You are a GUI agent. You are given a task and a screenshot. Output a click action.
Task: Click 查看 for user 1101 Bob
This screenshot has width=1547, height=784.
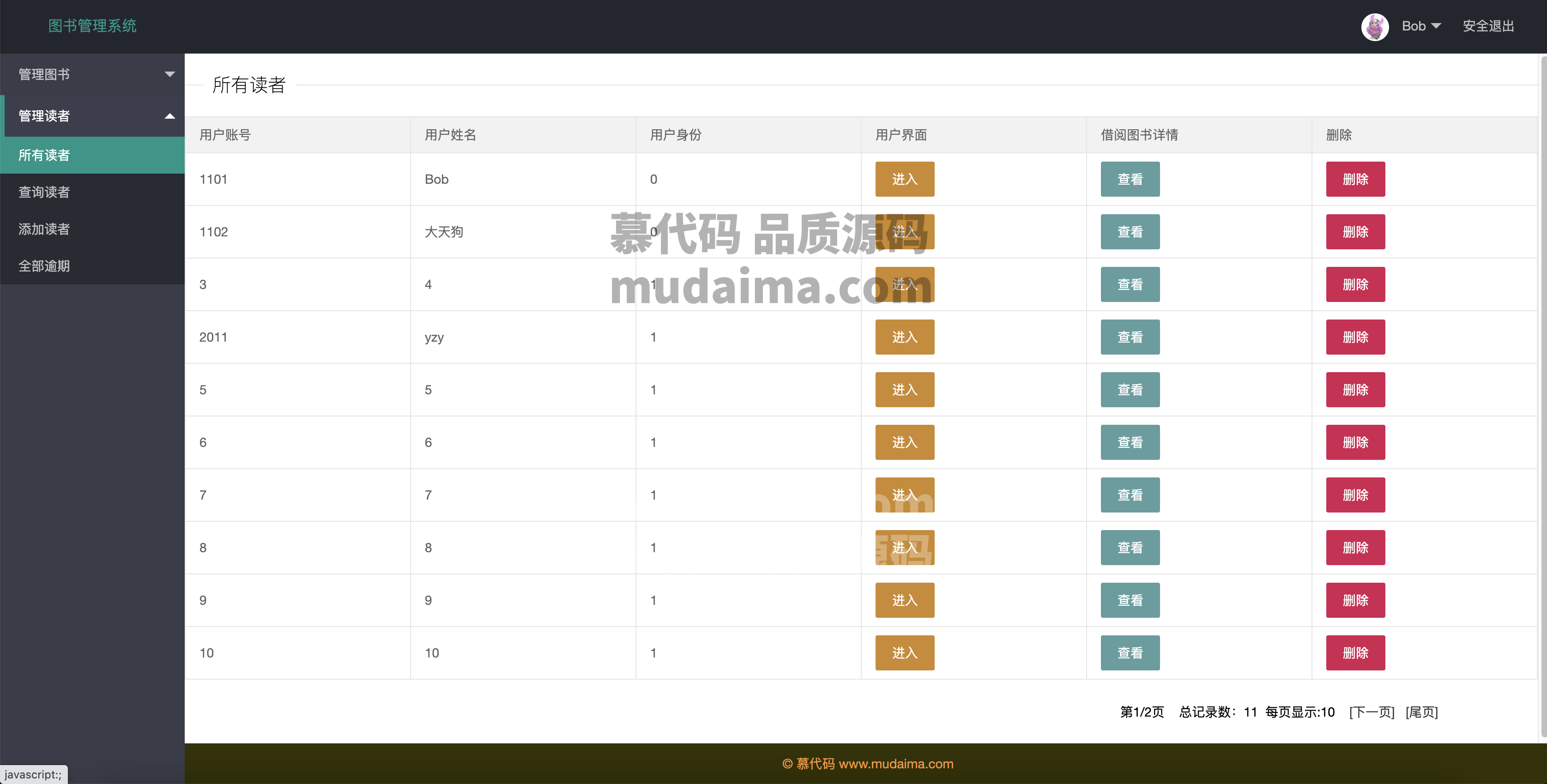coord(1130,179)
